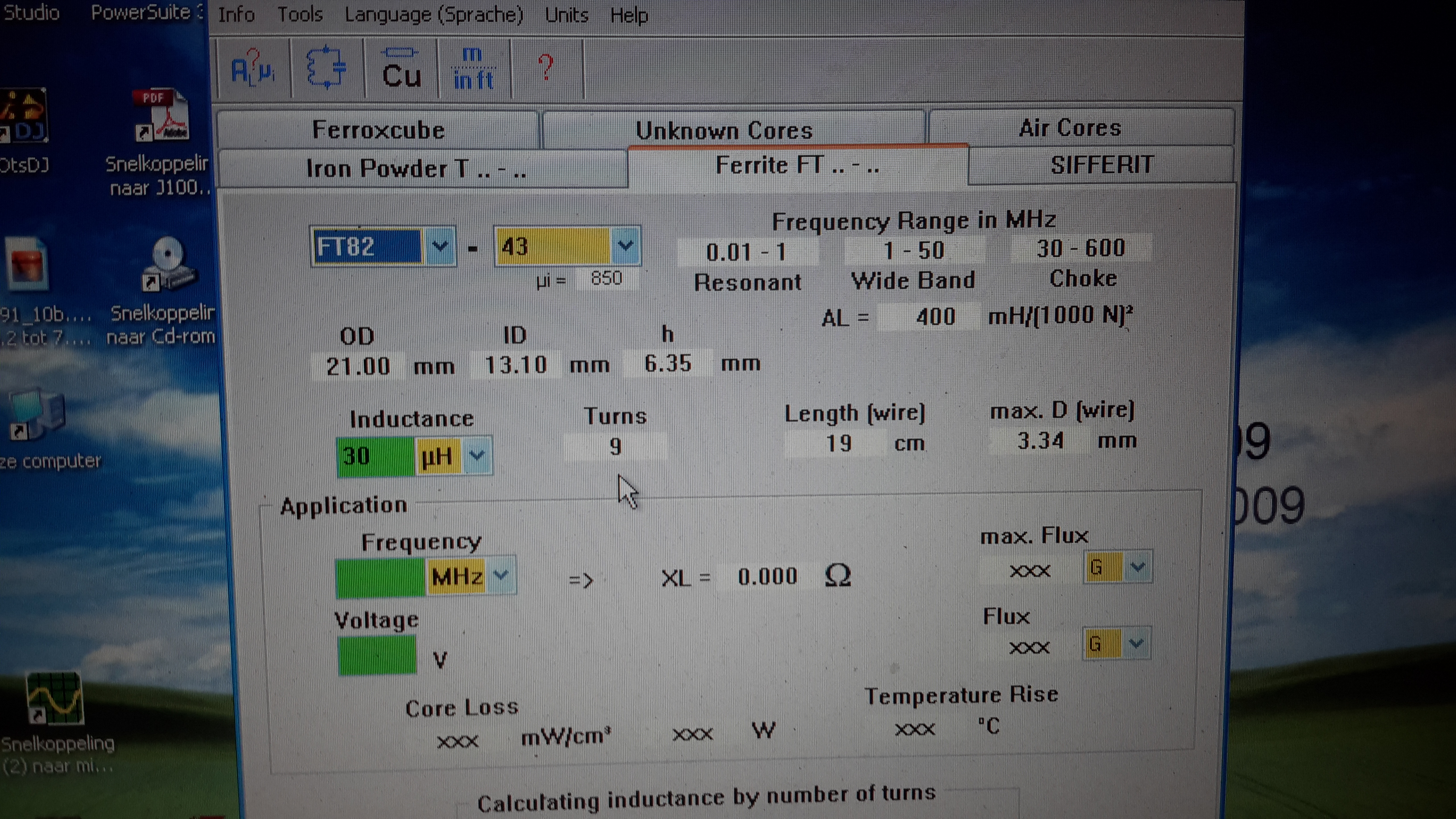Expand the 43 material mix dropdown
This screenshot has height=819, width=1456.
[x=625, y=245]
